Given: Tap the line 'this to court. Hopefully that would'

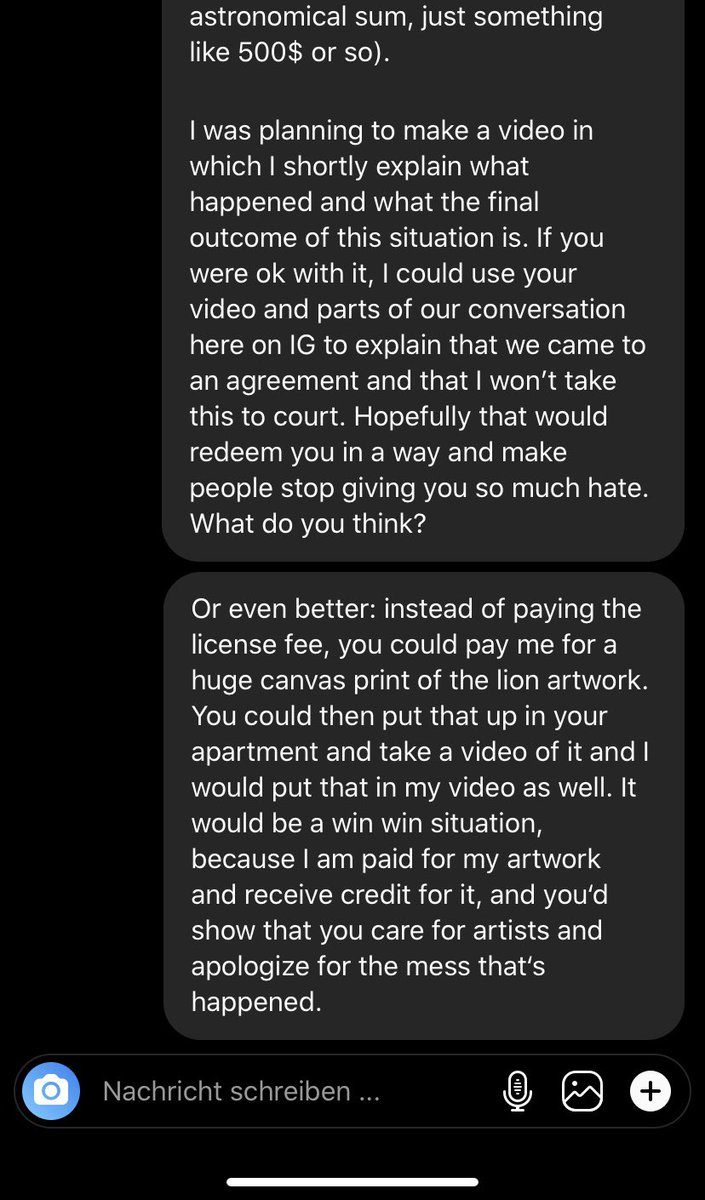Looking at the screenshot, I should 398,416.
